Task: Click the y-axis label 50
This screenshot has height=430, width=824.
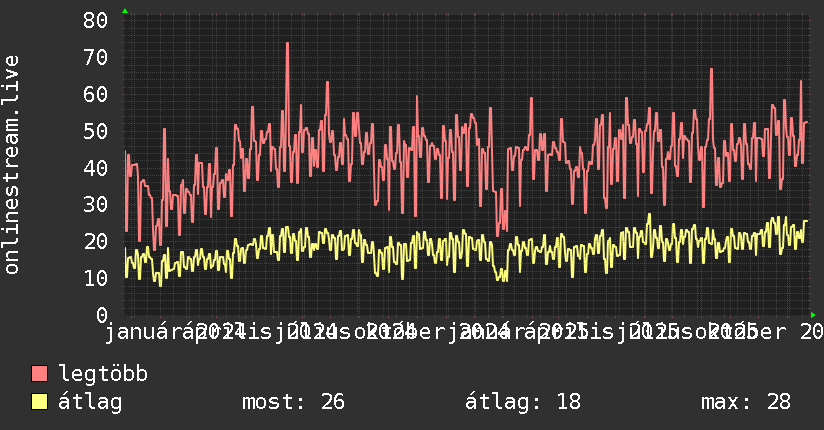Action: click(95, 131)
